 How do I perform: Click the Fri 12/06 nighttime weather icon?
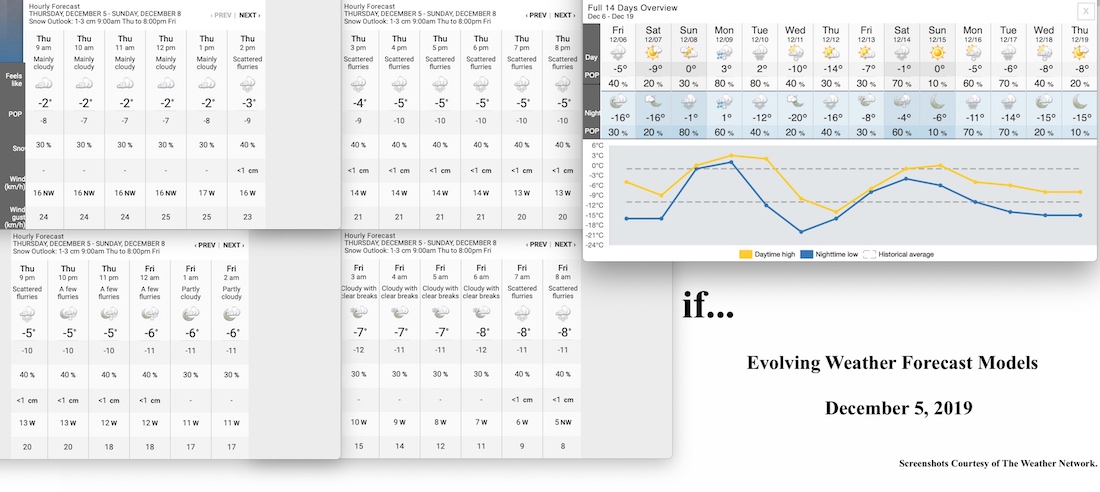(618, 101)
